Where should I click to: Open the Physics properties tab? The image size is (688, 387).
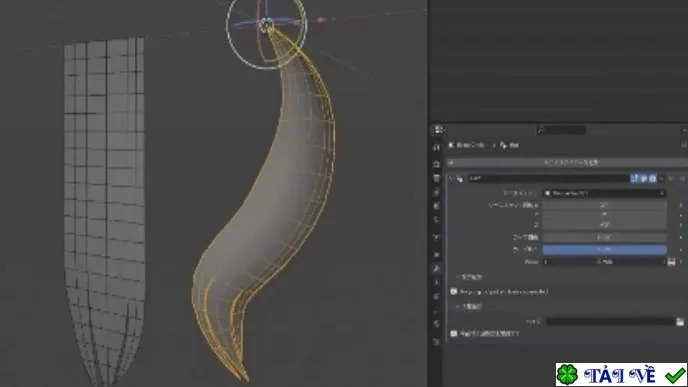(436, 297)
